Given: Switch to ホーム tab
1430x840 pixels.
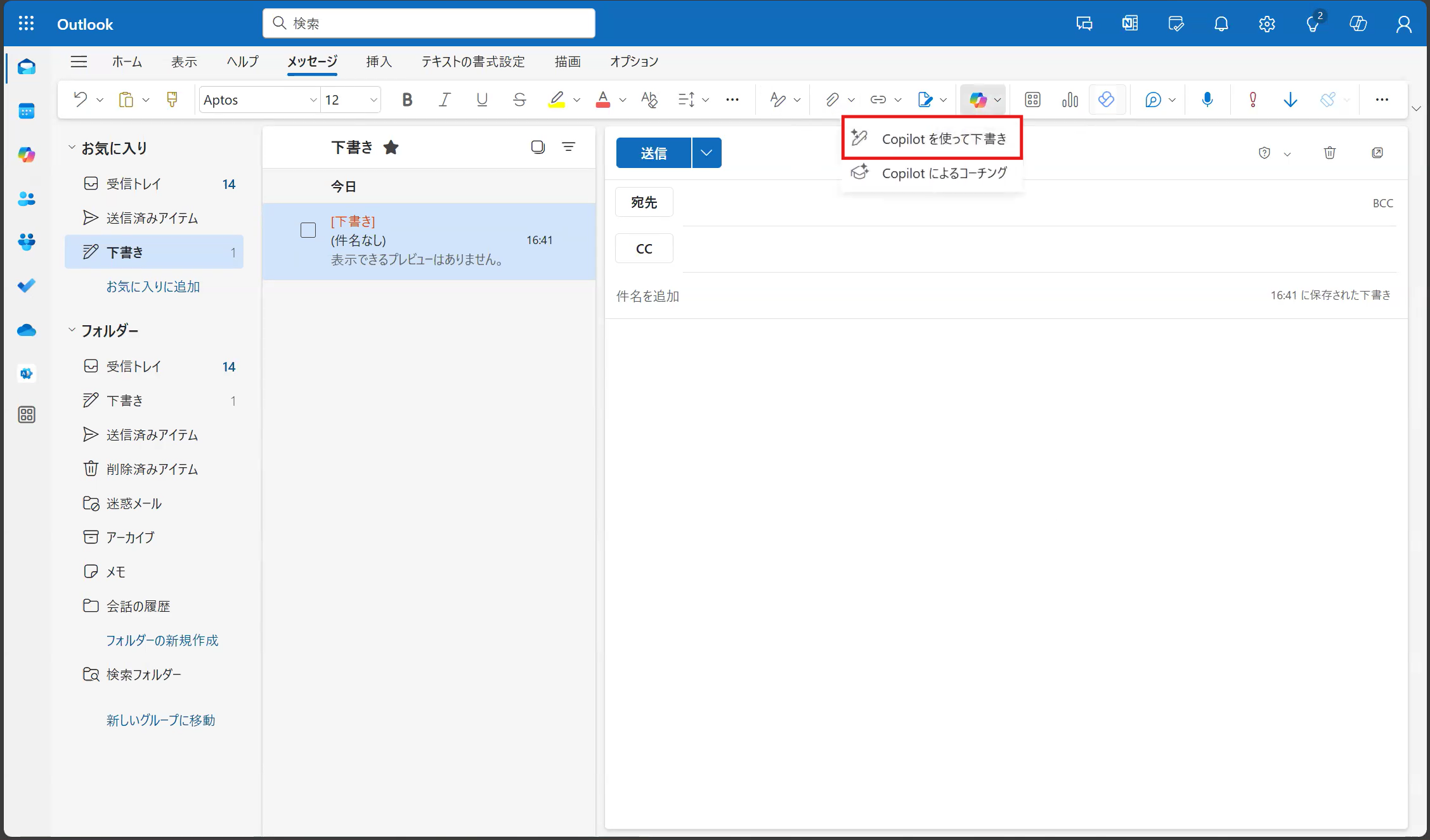Looking at the screenshot, I should coord(127,61).
